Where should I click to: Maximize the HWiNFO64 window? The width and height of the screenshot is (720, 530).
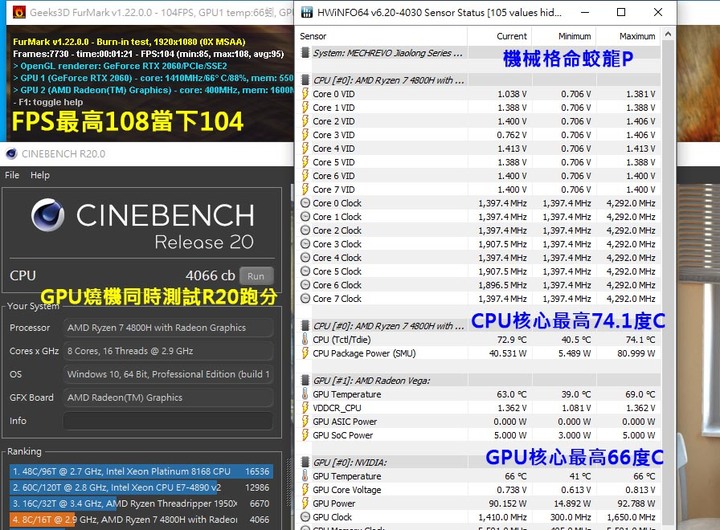(621, 12)
